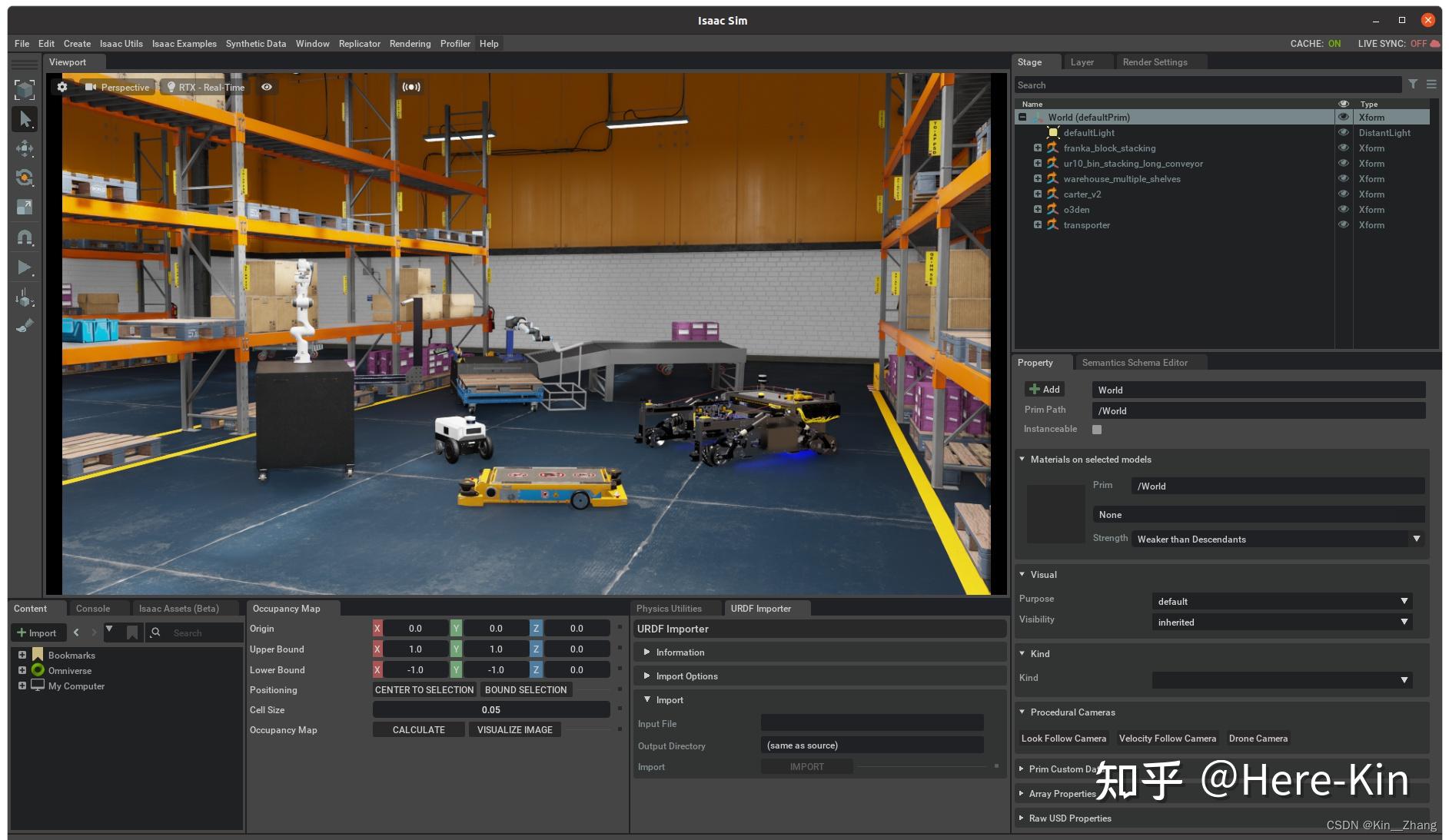Viewport: 1449px width, 840px height.
Task: Open Stage panel options hamburger menu
Action: tap(1431, 85)
